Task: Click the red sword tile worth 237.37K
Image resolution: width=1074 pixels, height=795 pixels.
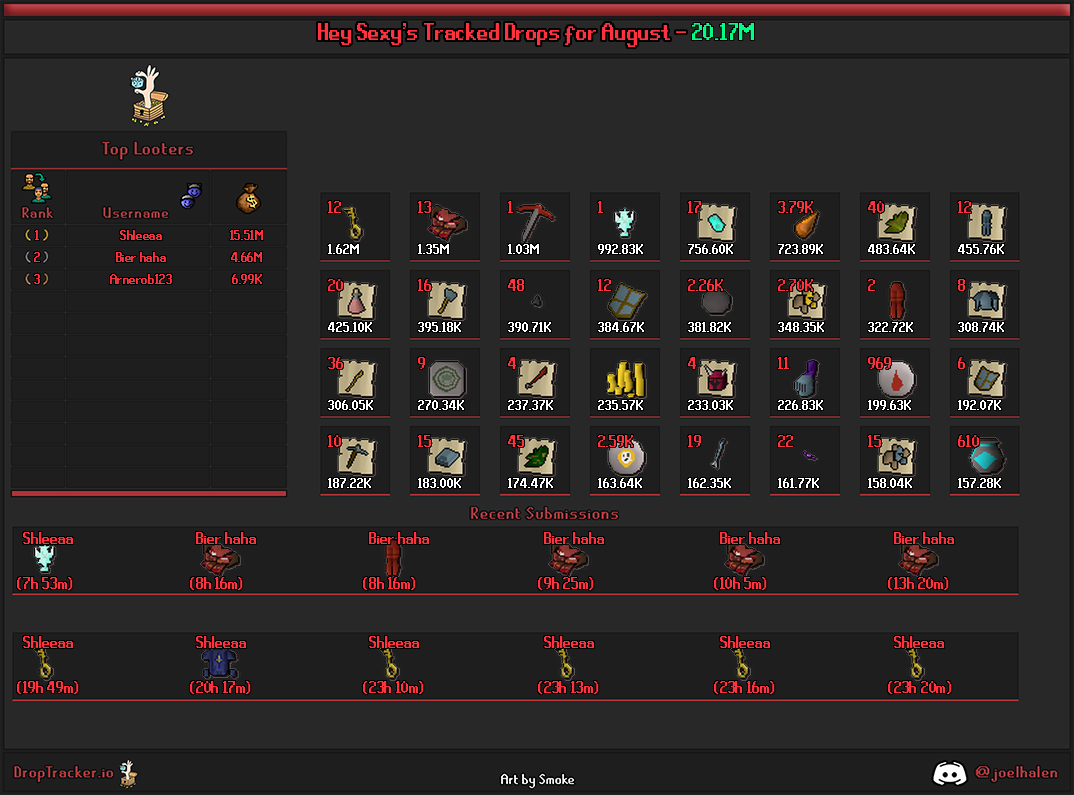Action: click(535, 383)
